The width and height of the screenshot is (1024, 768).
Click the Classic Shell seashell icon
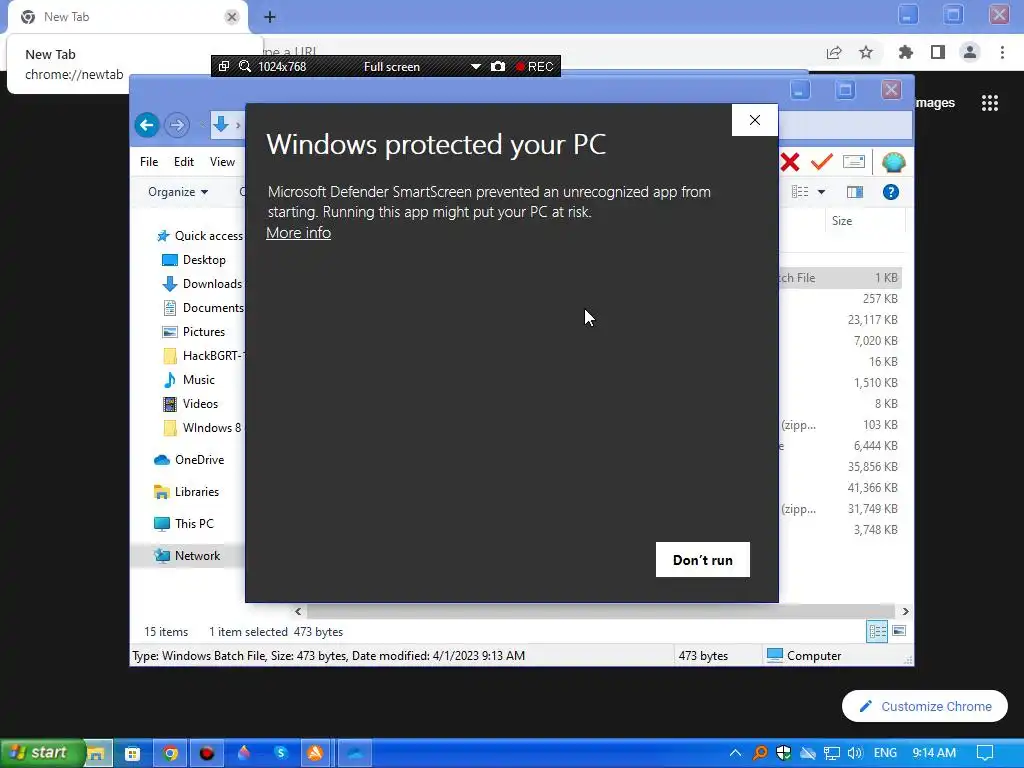(x=893, y=162)
